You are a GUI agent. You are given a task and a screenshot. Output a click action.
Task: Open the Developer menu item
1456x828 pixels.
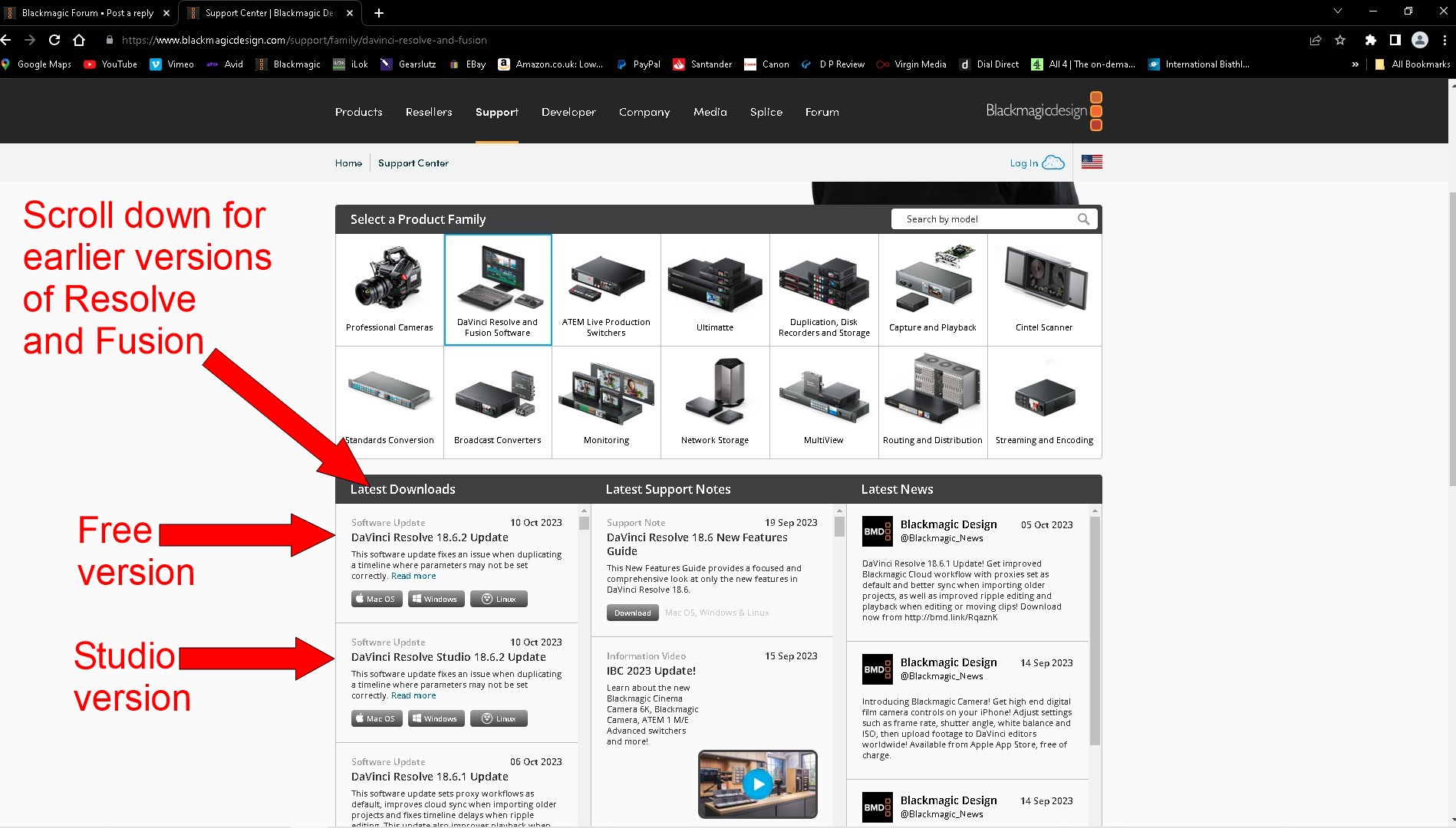[x=568, y=112]
